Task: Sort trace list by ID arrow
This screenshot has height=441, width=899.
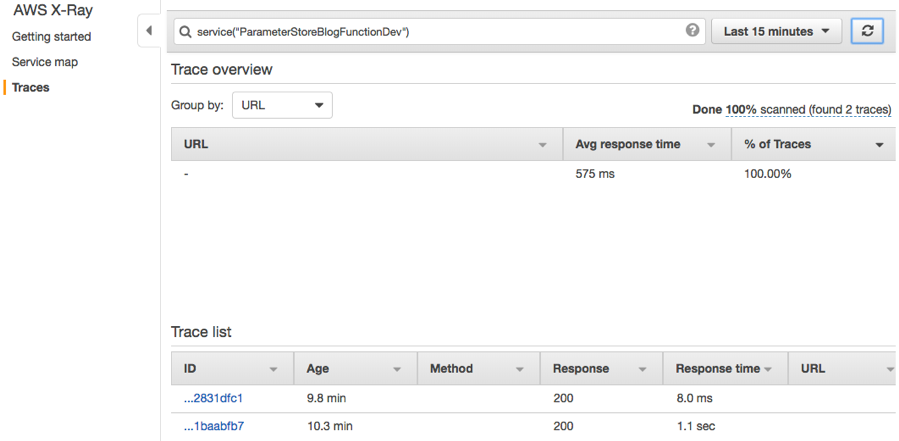Action: click(x=273, y=369)
